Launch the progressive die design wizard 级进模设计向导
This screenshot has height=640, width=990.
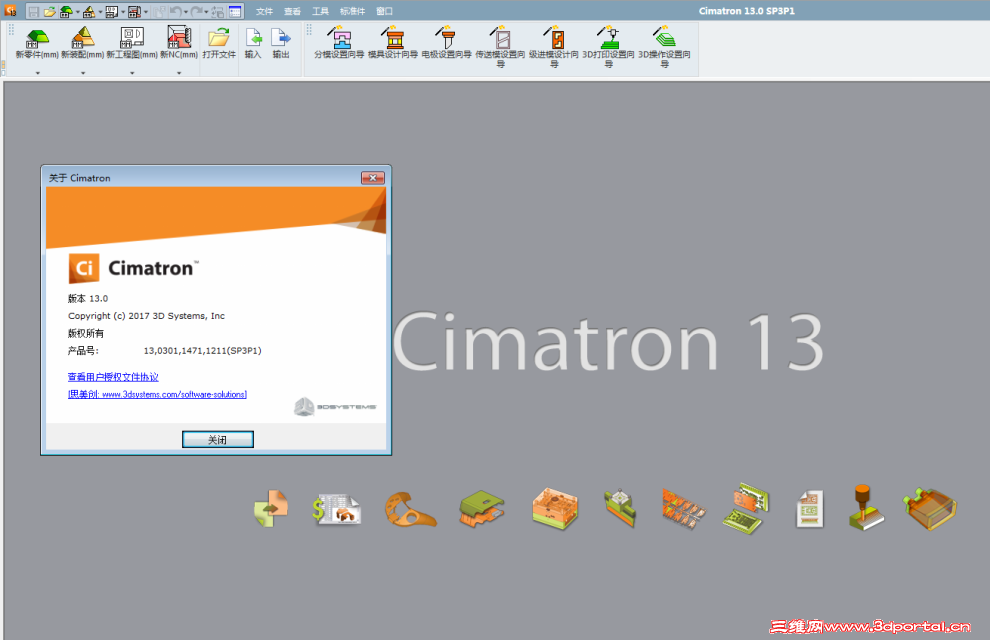pos(554,47)
